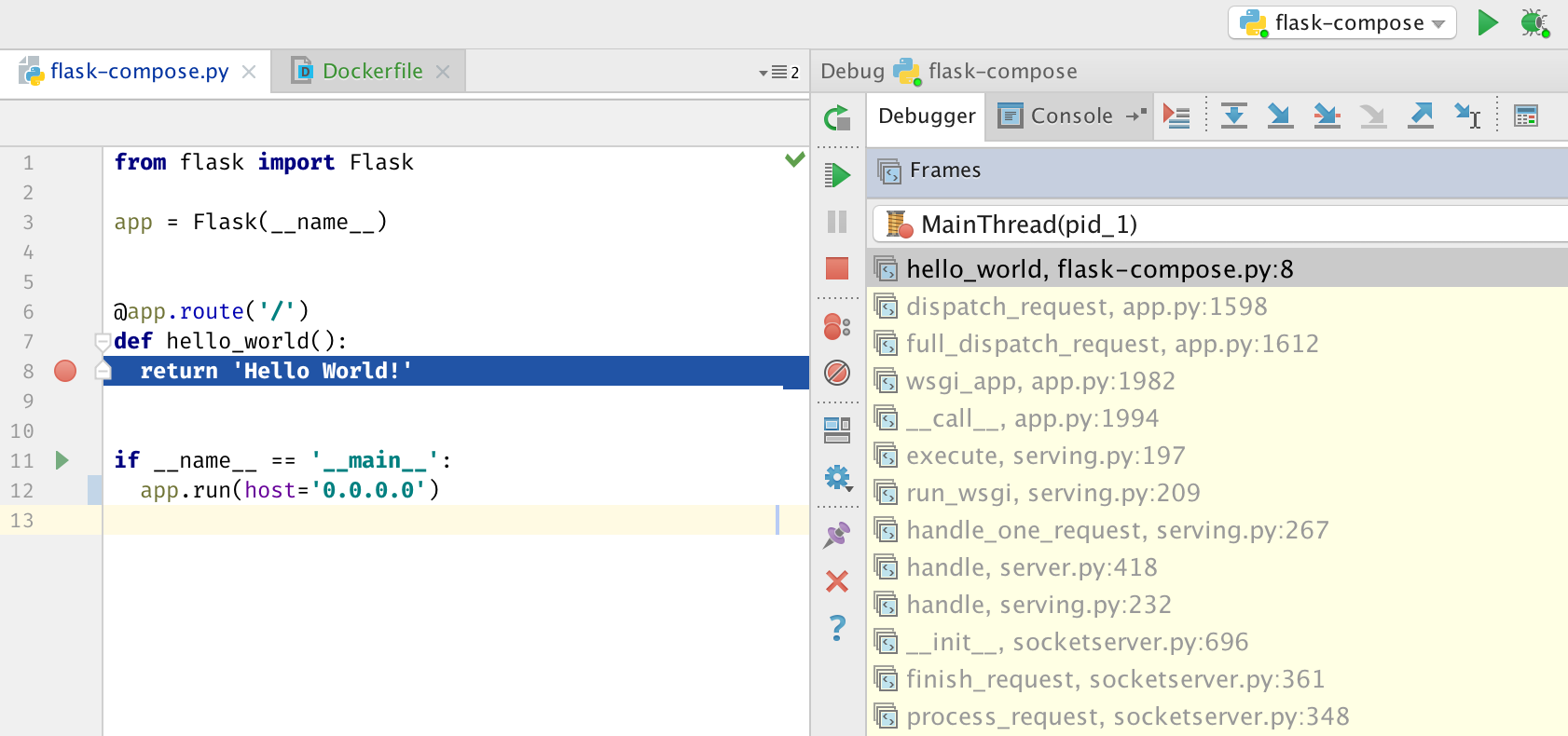Select the run_wsgi, serving.py:209 frame
This screenshot has width=1568, height=736.
coord(1219,493)
